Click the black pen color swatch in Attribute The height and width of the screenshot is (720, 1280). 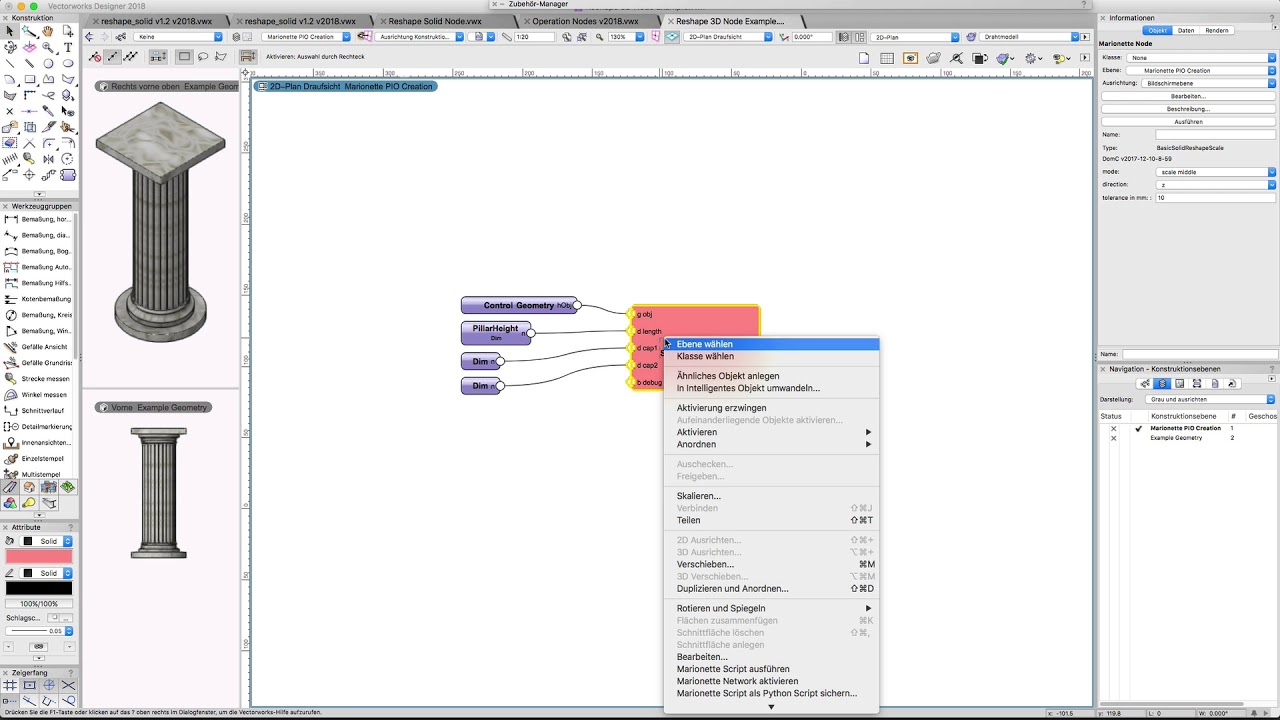pos(39,588)
